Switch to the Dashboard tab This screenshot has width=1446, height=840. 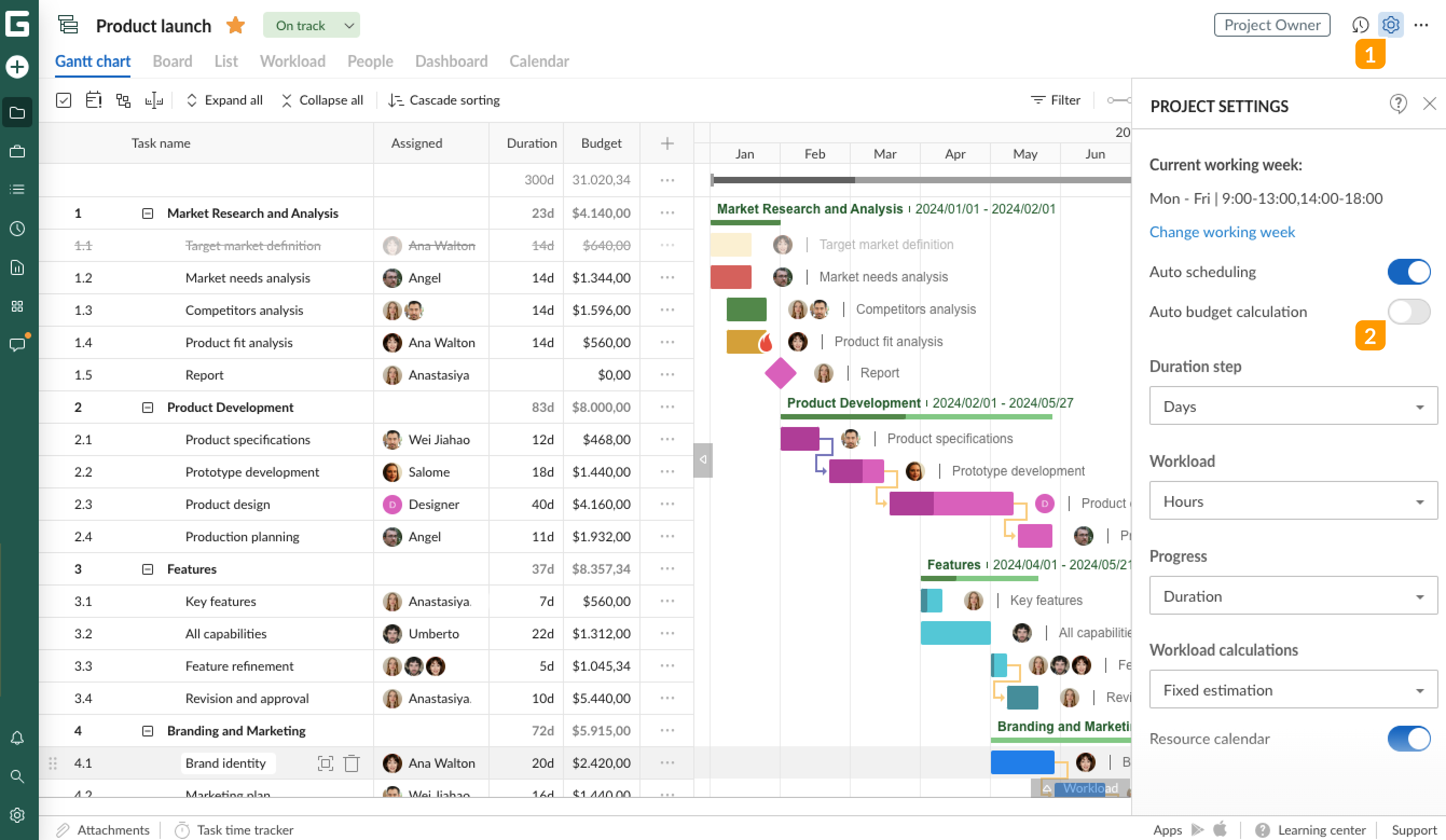pyautogui.click(x=451, y=61)
